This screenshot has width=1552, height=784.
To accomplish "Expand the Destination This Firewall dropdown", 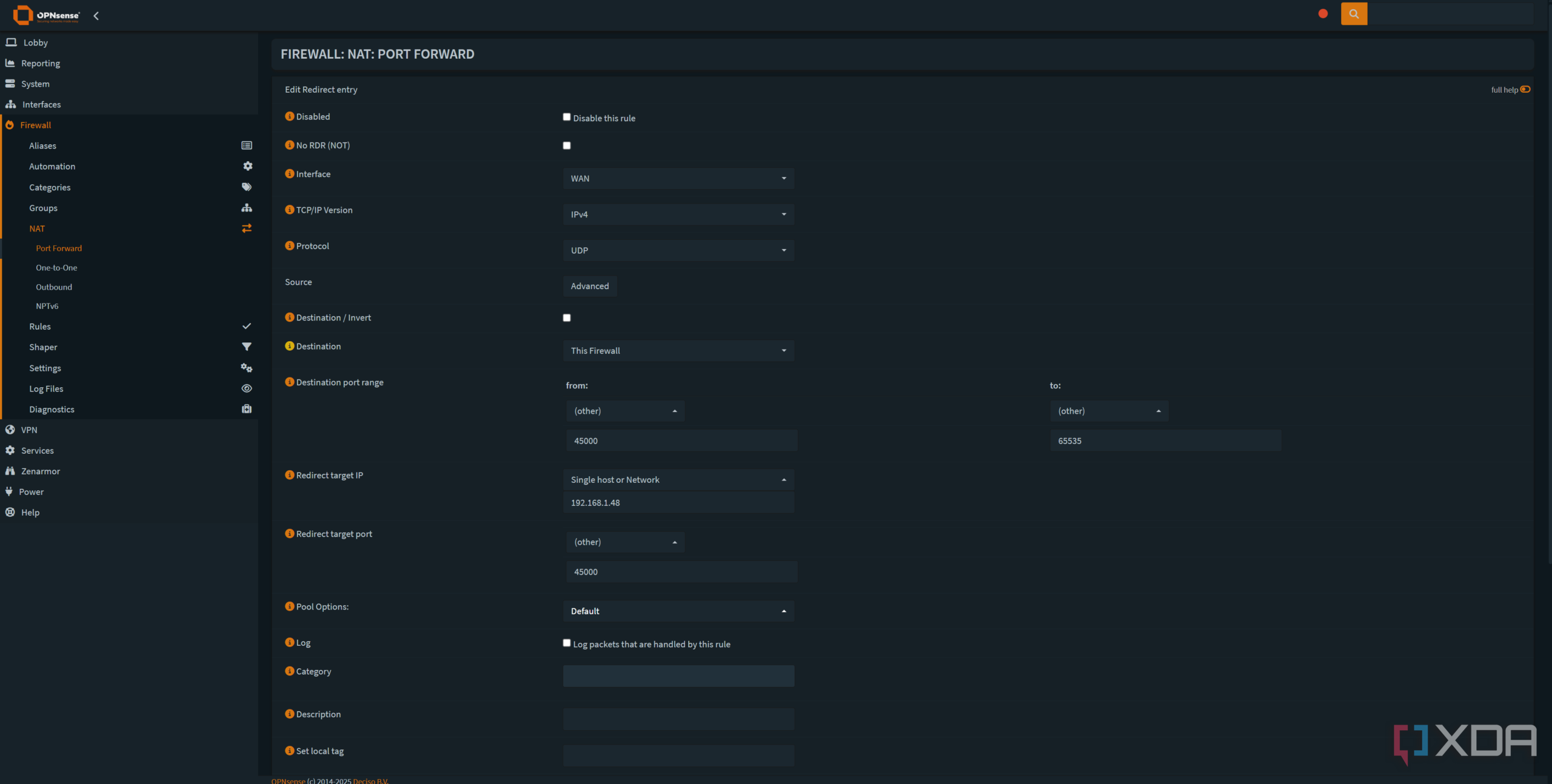I will (x=678, y=351).
